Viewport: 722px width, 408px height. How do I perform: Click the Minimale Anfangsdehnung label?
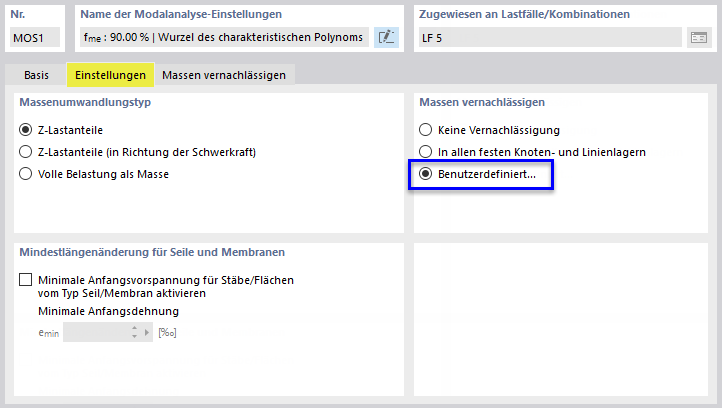(108, 311)
